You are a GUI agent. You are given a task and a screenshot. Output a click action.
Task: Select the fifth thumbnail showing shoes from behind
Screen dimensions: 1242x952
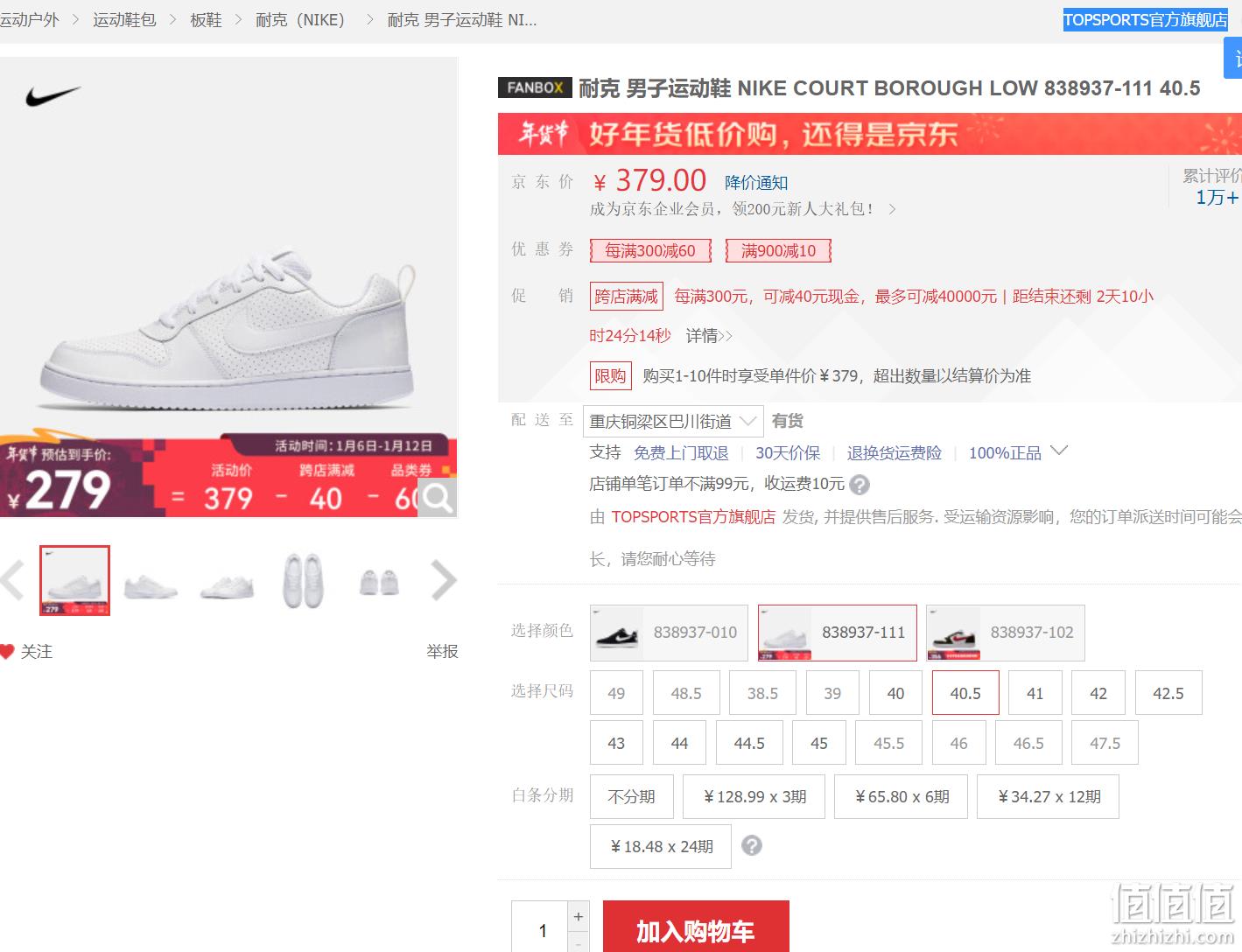379,583
